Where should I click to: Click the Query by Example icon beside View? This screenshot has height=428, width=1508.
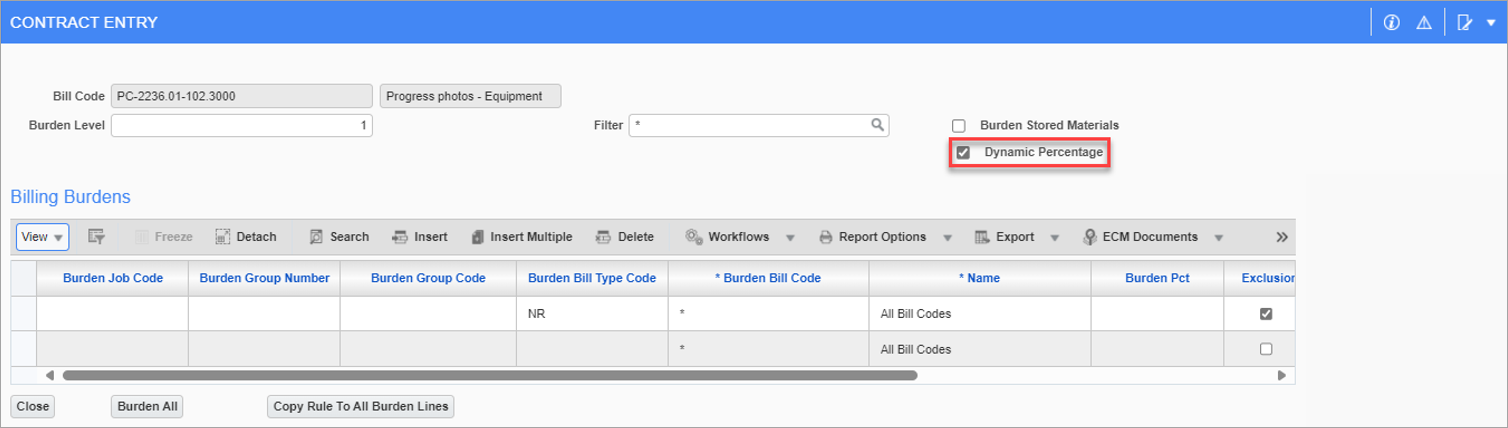coord(96,237)
